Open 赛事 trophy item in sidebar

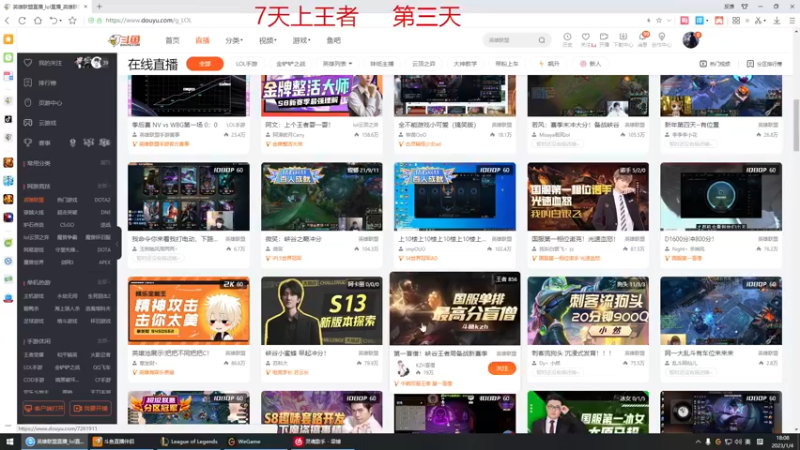pyautogui.click(x=38, y=143)
